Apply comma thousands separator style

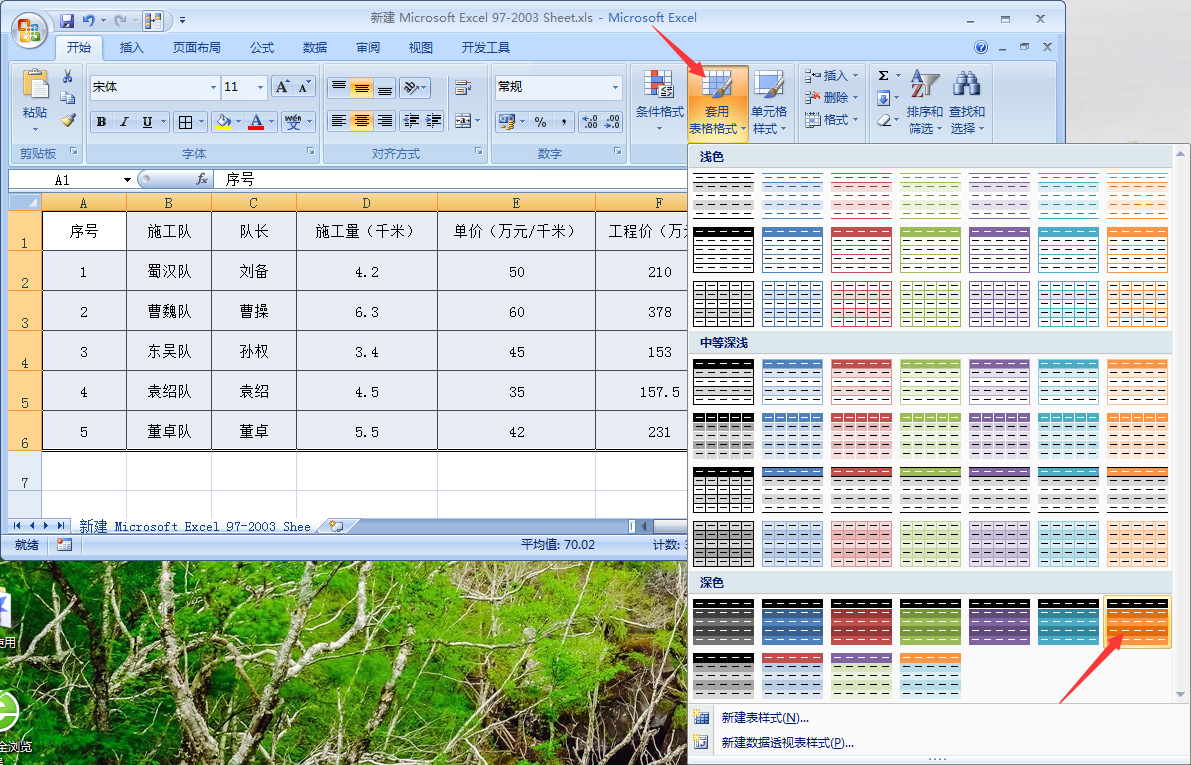coord(563,122)
